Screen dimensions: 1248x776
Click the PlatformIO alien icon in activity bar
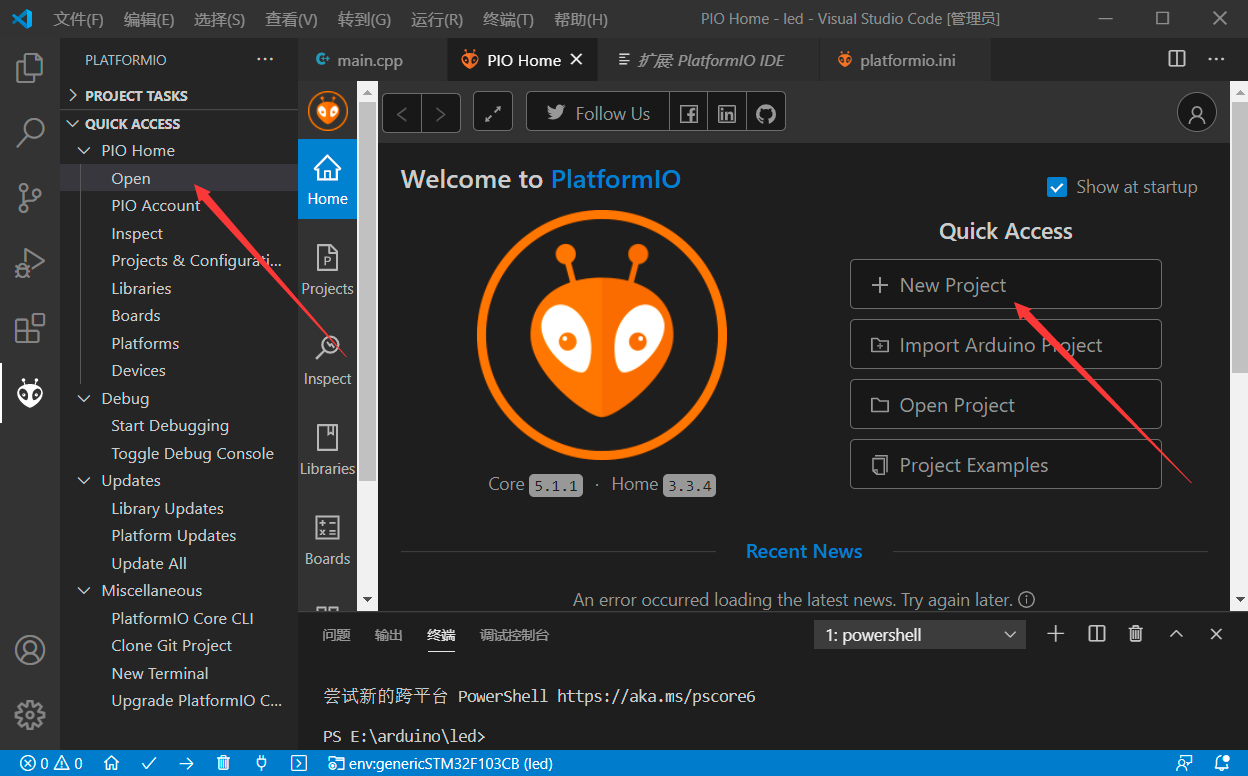(x=30, y=393)
